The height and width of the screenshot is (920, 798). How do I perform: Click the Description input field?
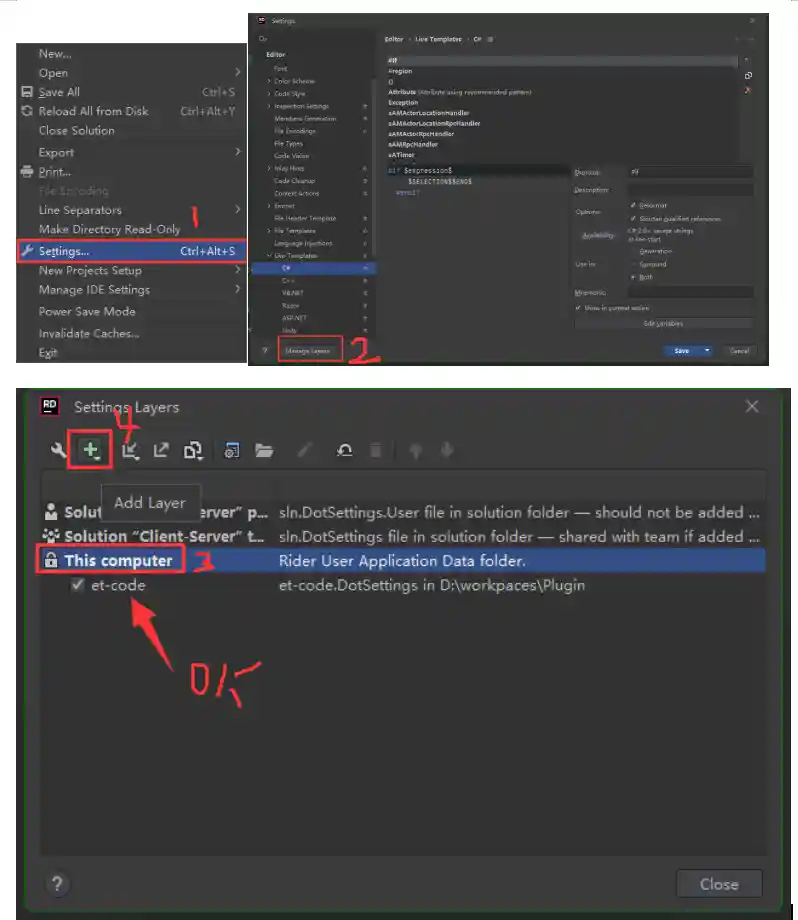[690, 190]
